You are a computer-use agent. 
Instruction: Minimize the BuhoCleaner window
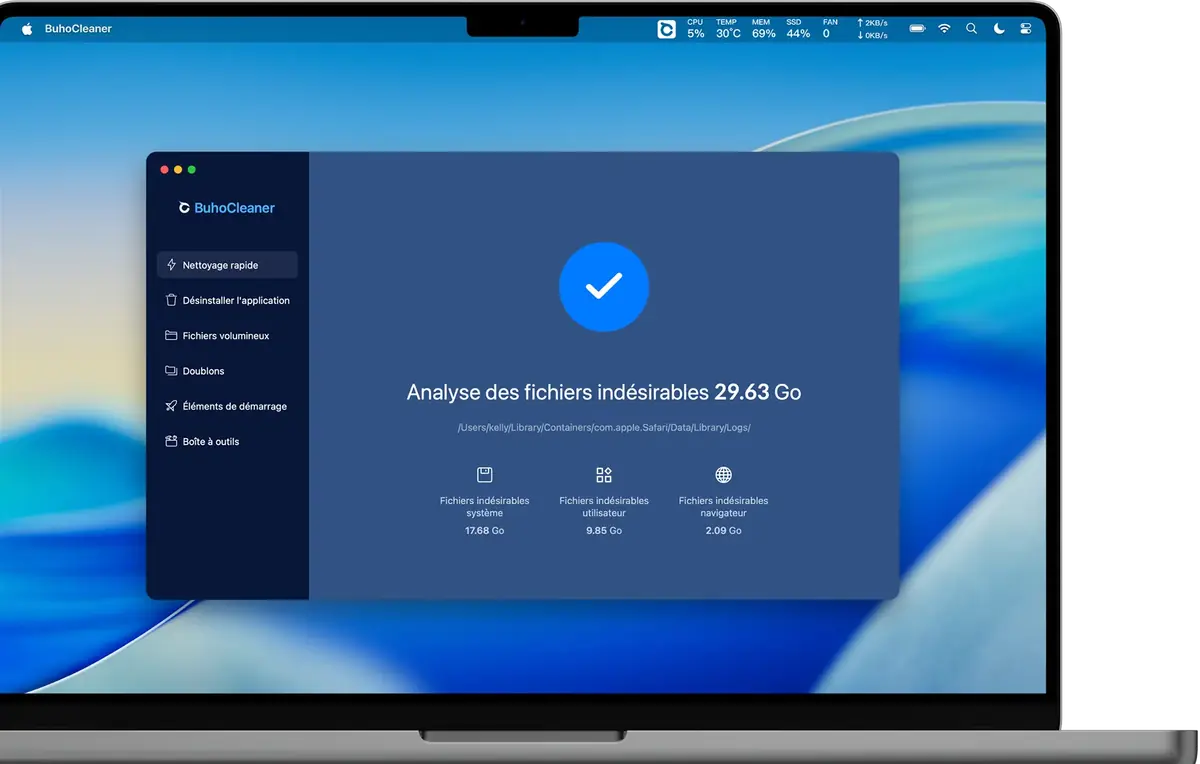(178, 170)
